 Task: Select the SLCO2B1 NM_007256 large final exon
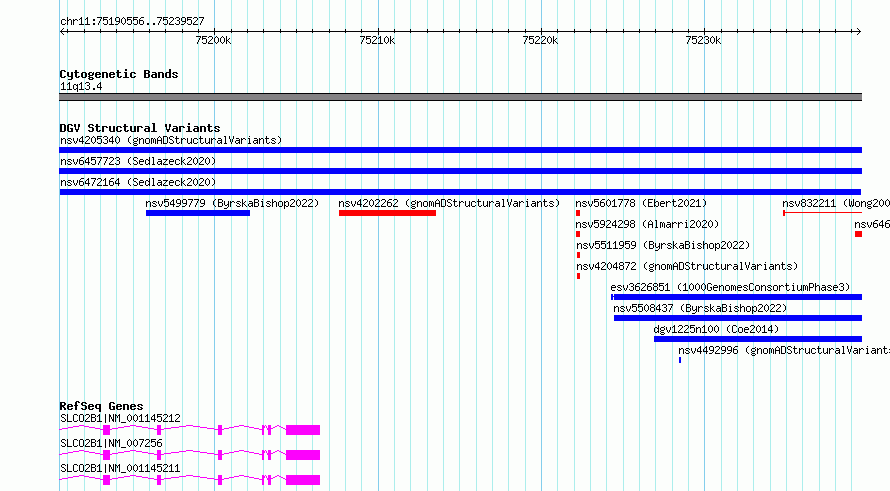click(x=303, y=455)
